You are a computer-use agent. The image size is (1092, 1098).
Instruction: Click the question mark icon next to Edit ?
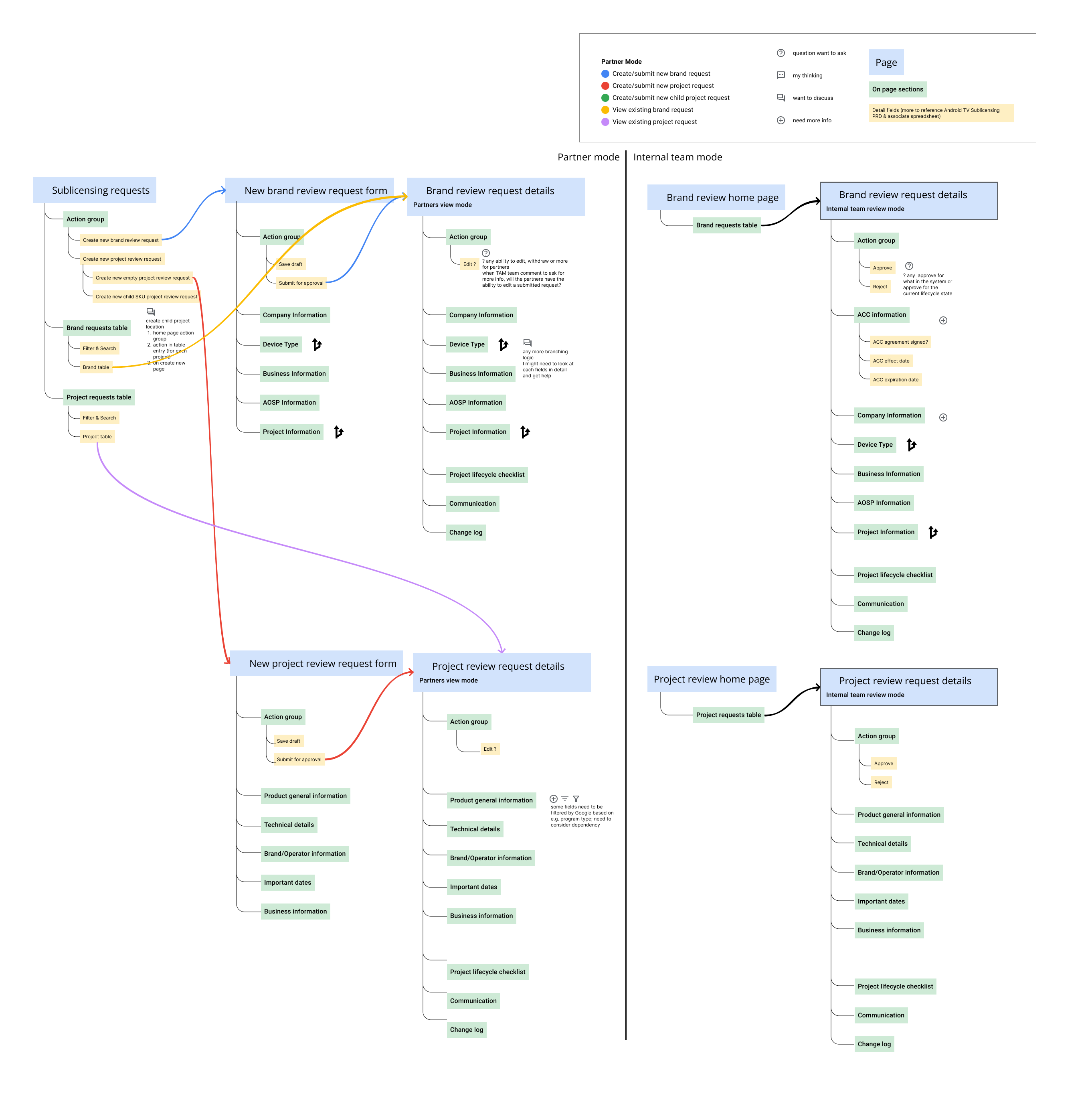(486, 253)
